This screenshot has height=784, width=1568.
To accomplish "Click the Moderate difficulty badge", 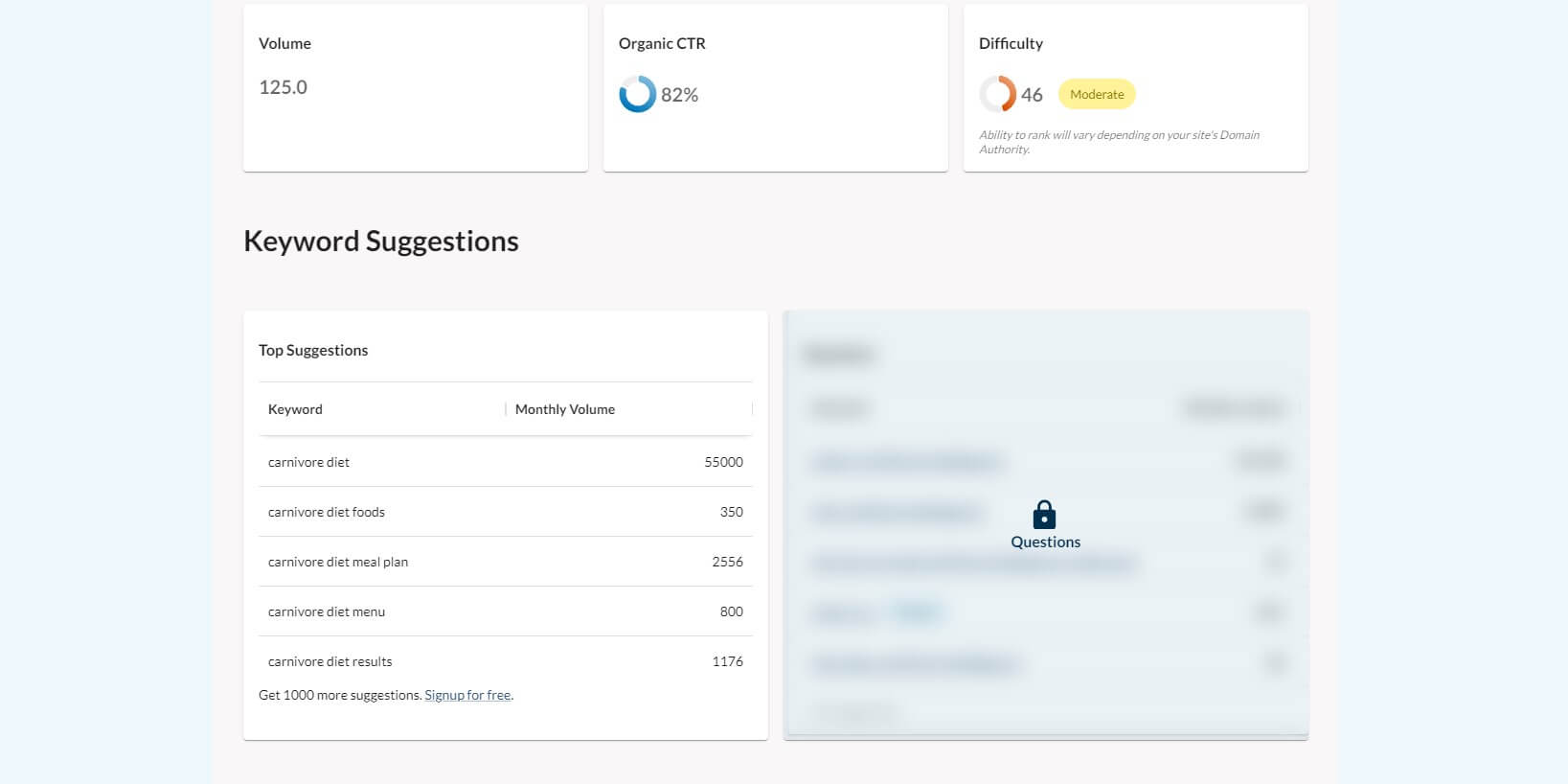I will pyautogui.click(x=1097, y=94).
